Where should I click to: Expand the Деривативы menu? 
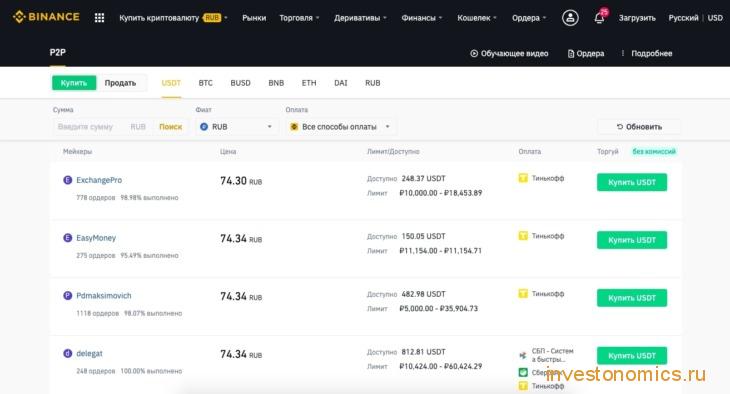coord(360,18)
